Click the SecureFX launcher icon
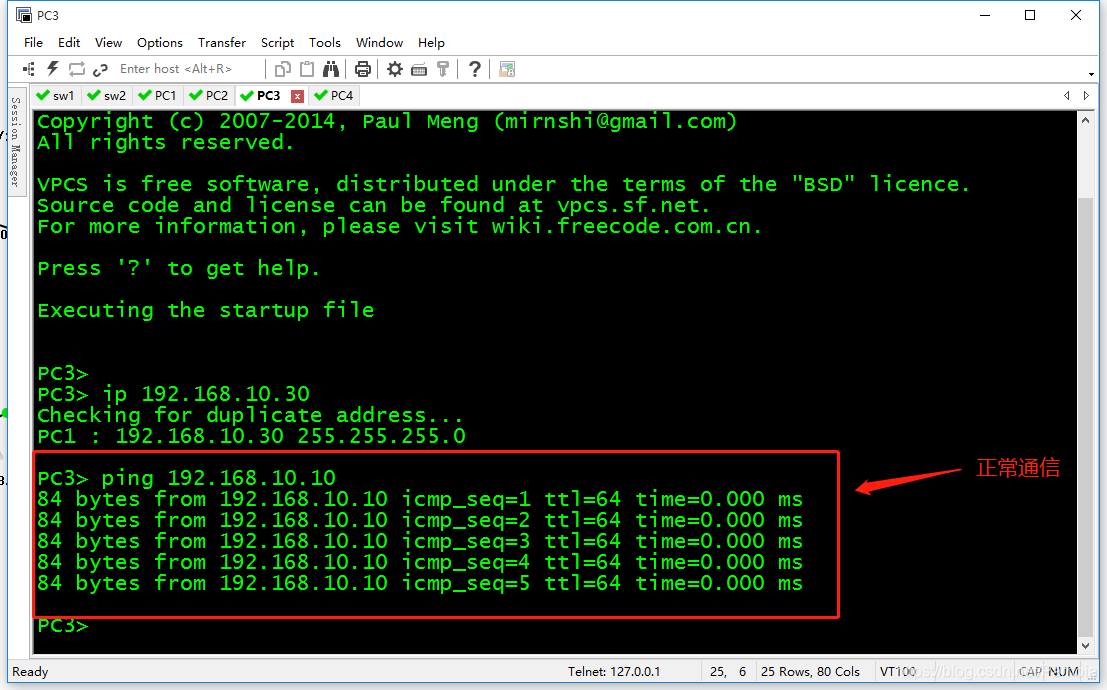 tap(507, 69)
